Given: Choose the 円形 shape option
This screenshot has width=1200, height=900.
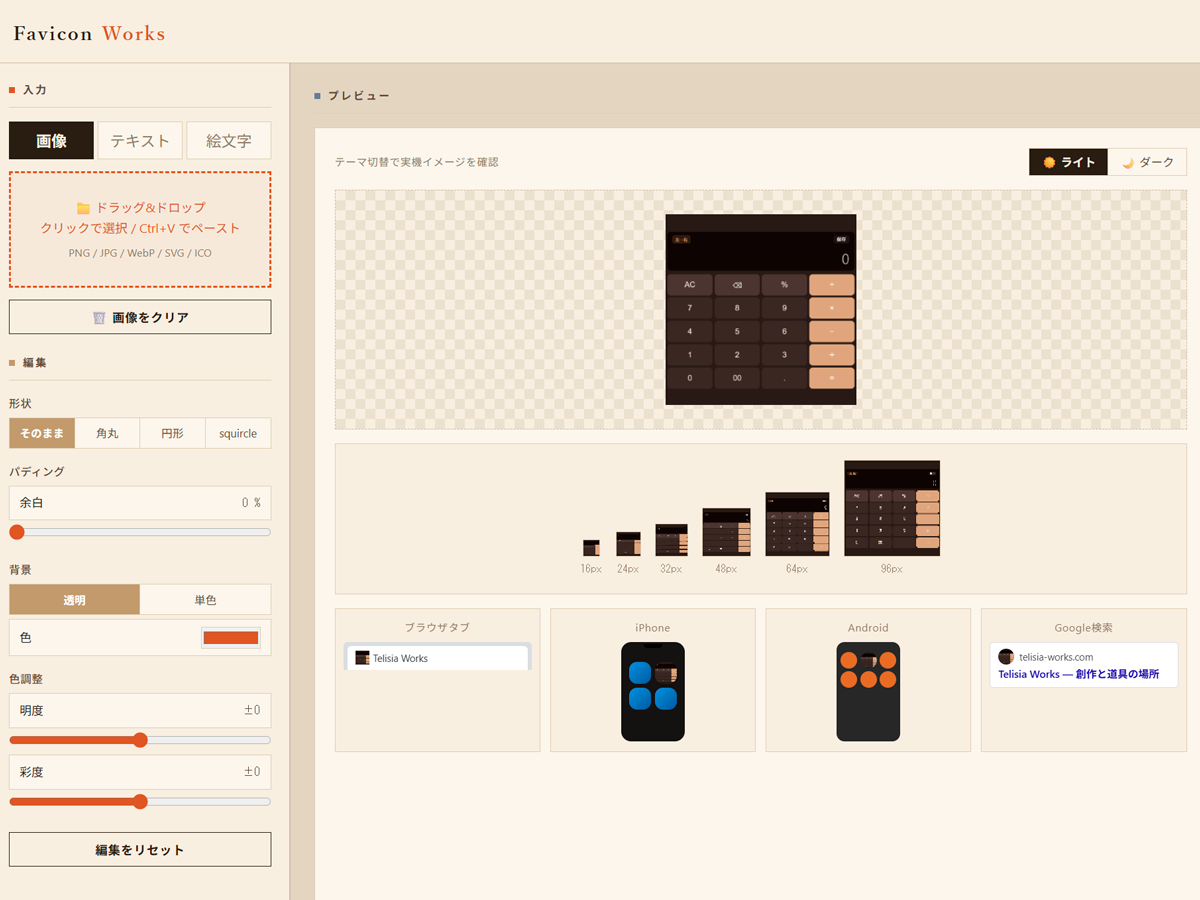Looking at the screenshot, I should coord(173,433).
